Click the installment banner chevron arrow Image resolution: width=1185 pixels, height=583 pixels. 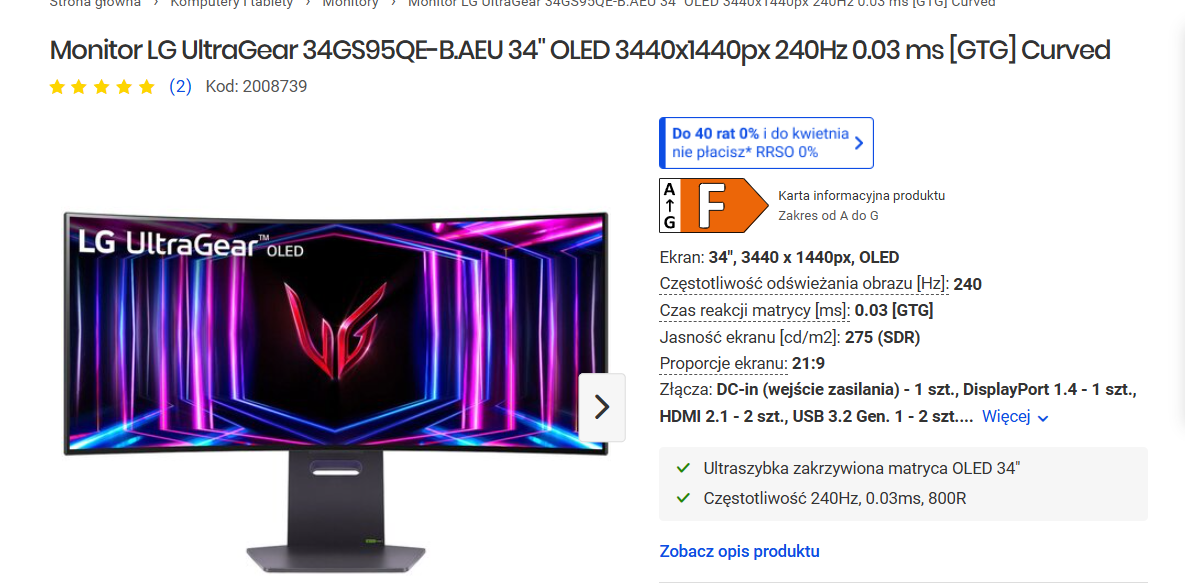(859, 143)
